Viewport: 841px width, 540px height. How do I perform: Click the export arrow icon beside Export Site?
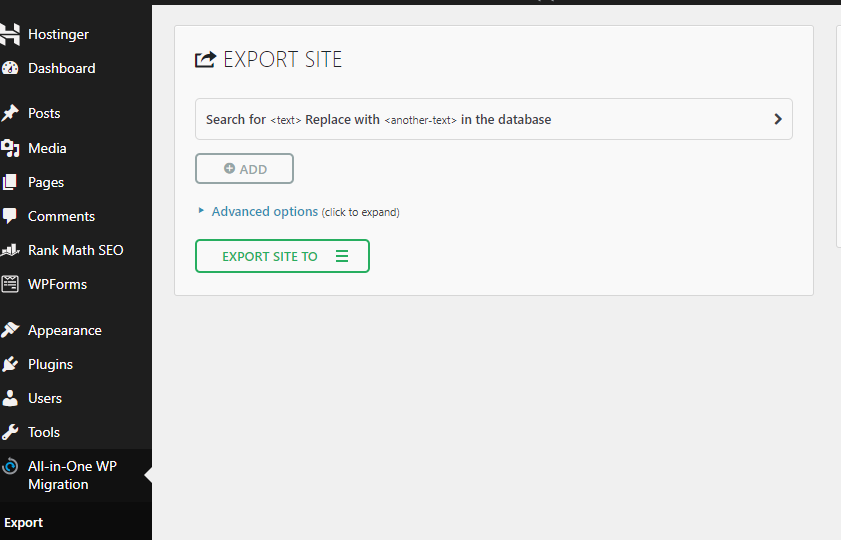(x=205, y=59)
